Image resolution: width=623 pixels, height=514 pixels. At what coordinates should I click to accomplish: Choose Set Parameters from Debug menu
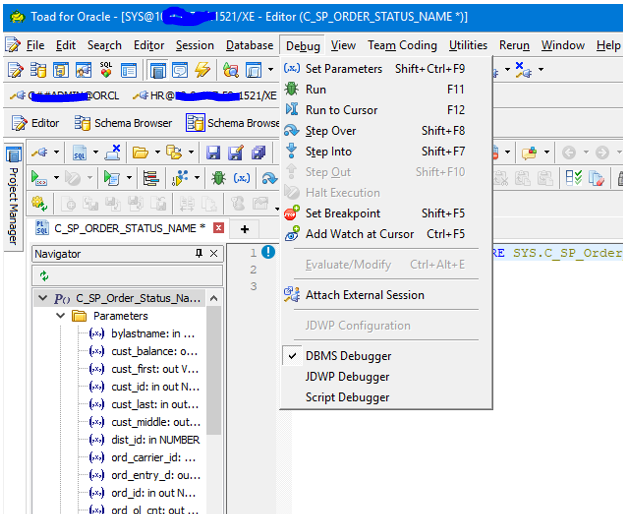pyautogui.click(x=386, y=69)
